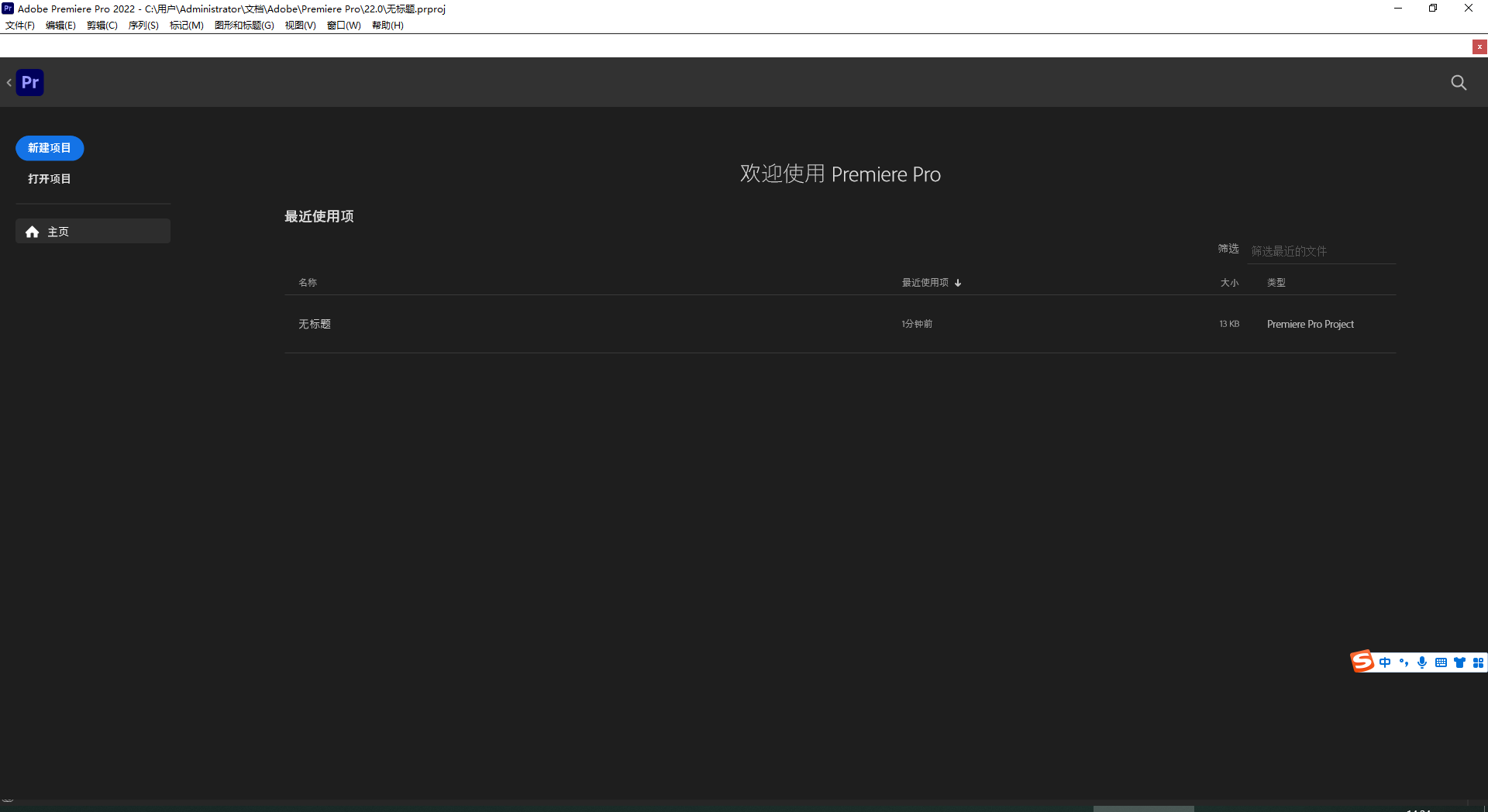Close the Premiere Pro window
Viewport: 1488px width, 812px height.
[x=1469, y=9]
